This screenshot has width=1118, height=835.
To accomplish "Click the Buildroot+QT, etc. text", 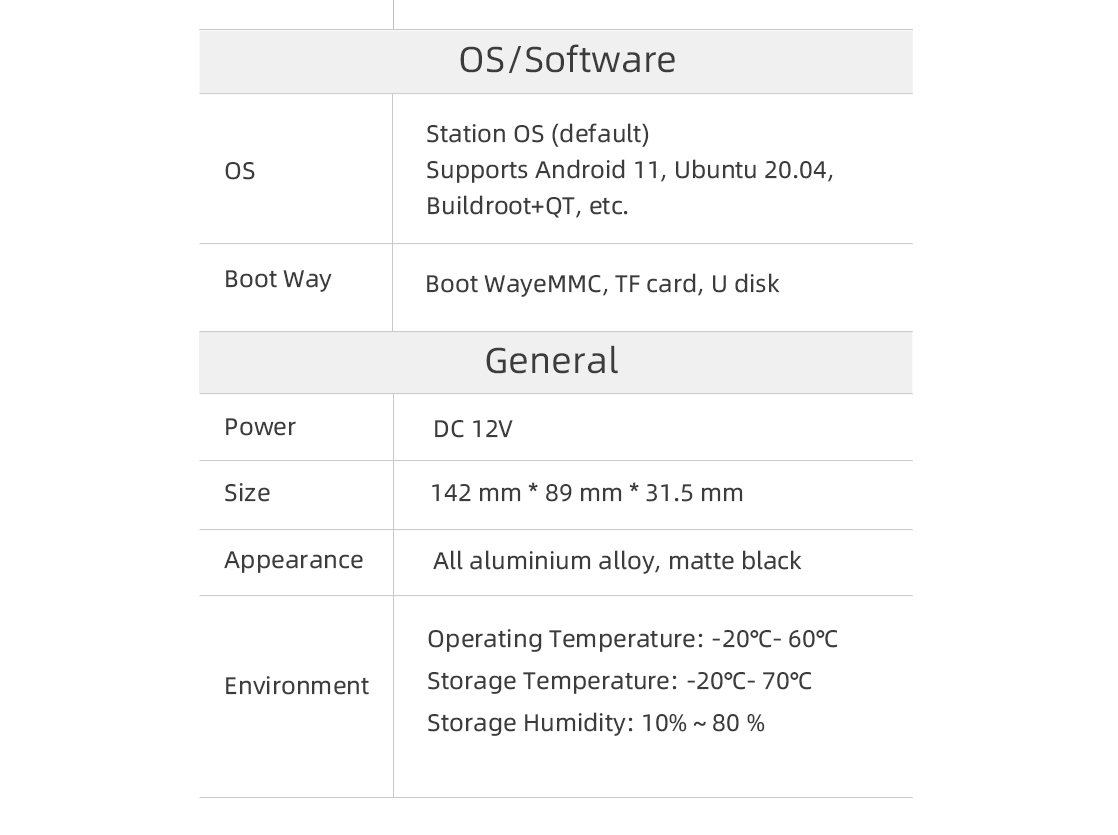I will tap(527, 206).
